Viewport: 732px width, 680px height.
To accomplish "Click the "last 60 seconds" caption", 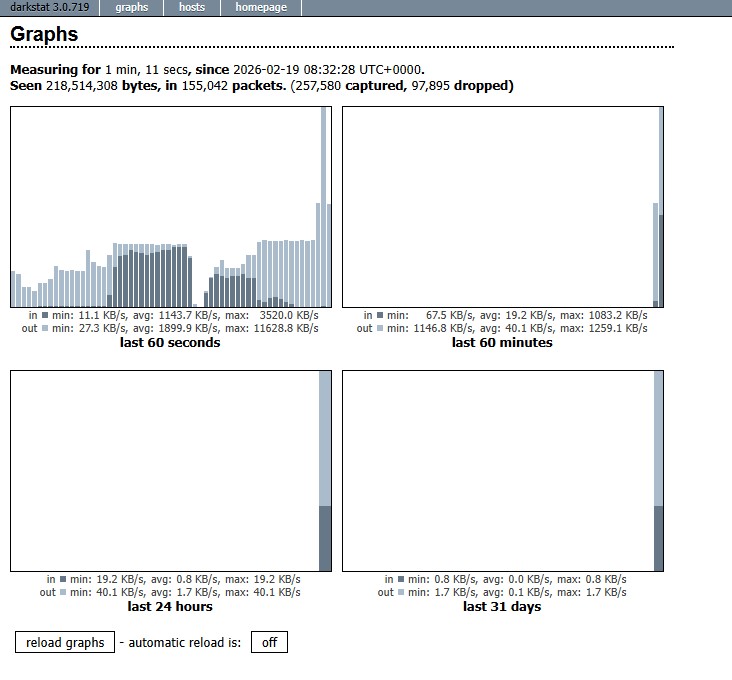I will [x=170, y=342].
